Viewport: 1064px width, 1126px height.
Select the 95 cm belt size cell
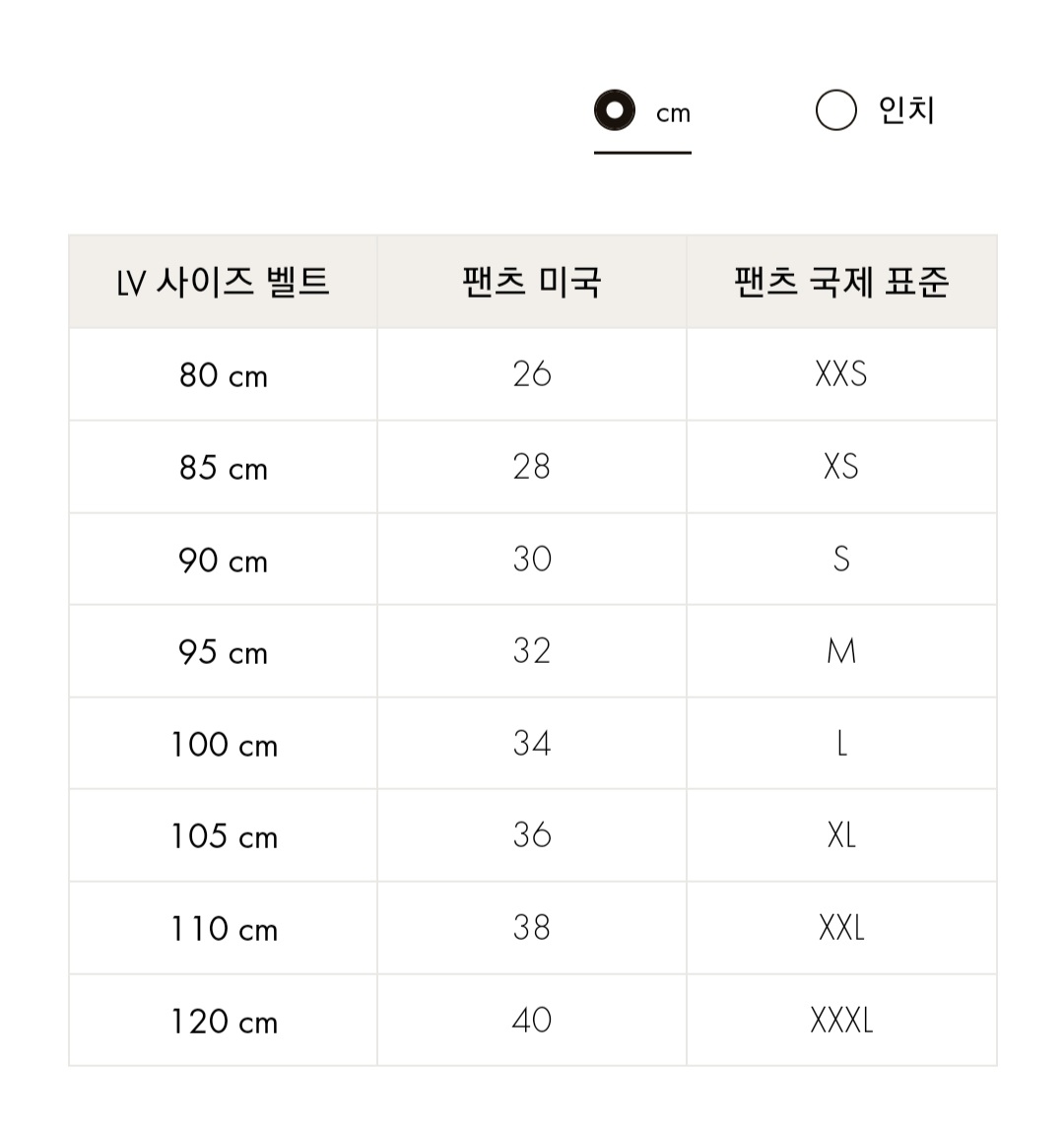[224, 651]
